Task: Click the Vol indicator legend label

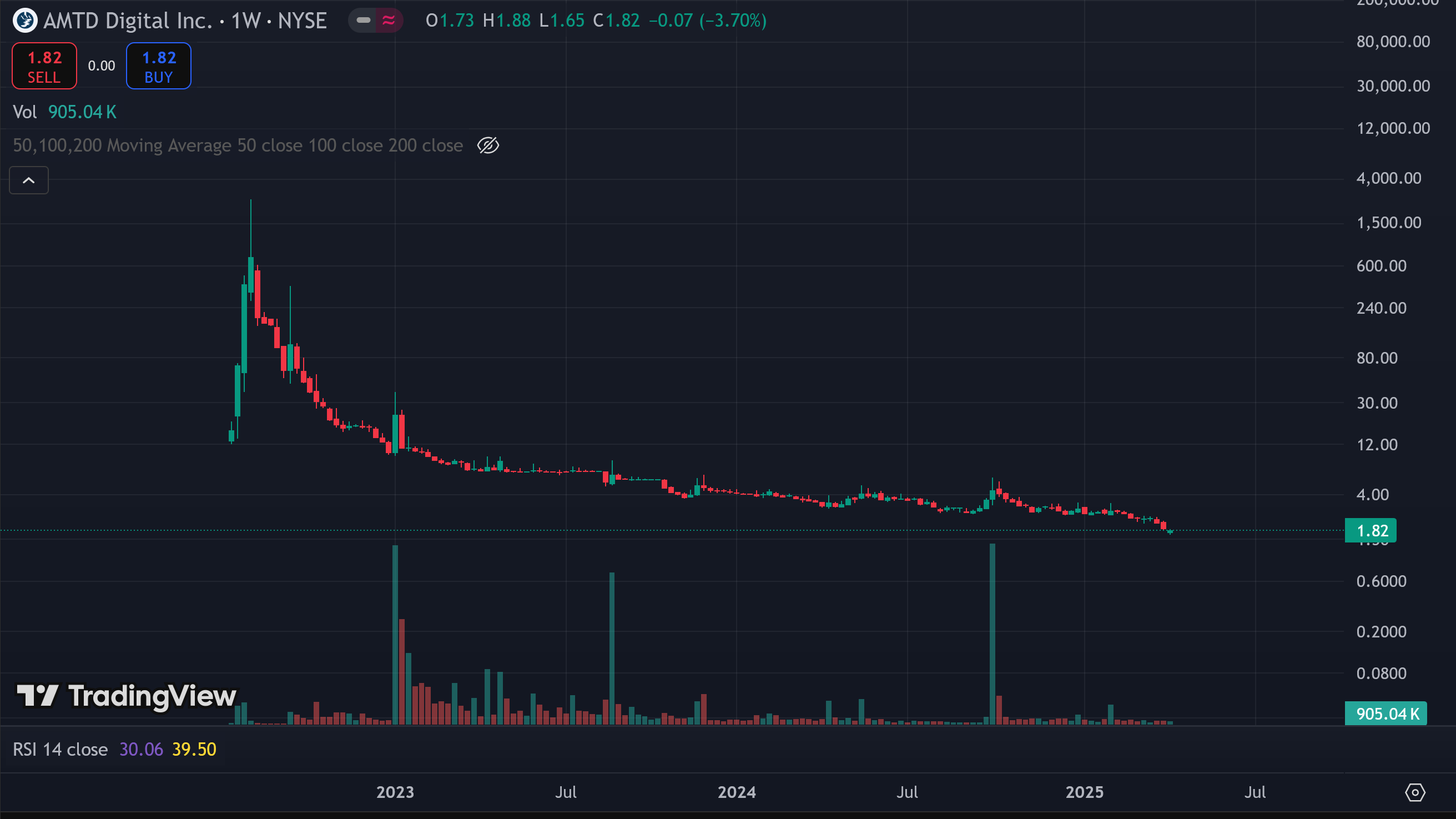Action: coord(25,113)
